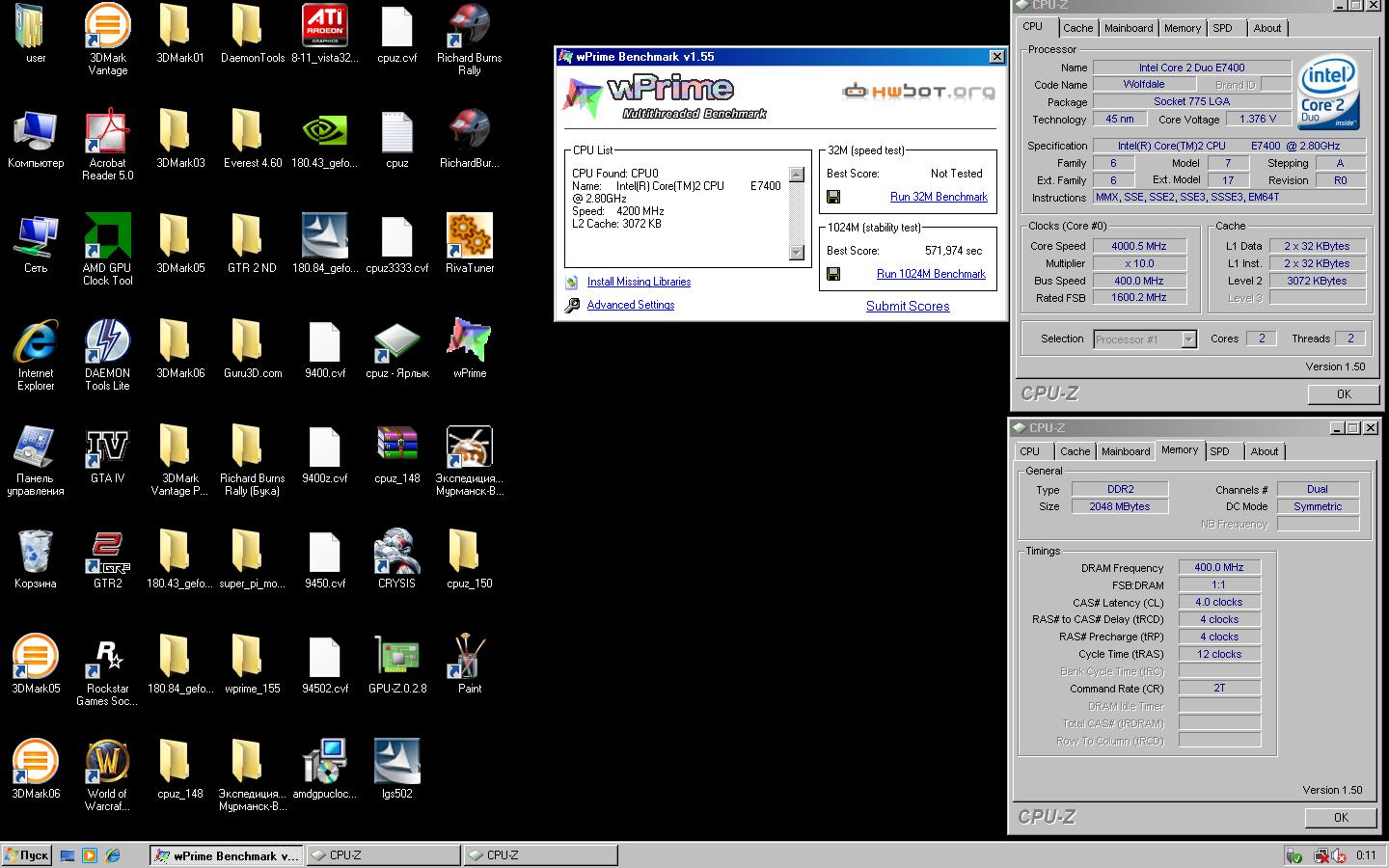
Task: Click OK in lower CPU-Z Memory window
Action: tap(1341, 817)
